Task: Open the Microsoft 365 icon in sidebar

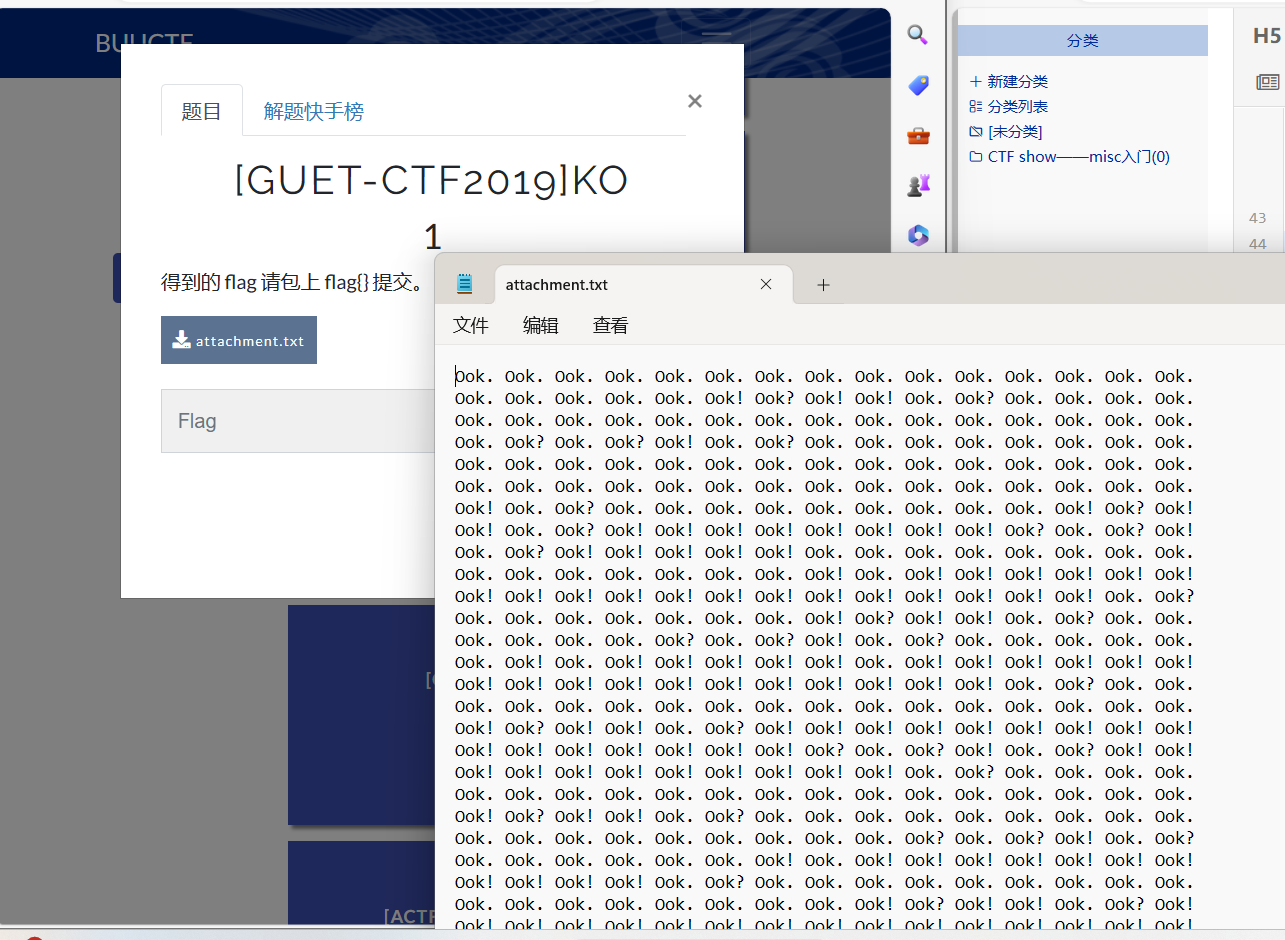Action: click(x=918, y=235)
